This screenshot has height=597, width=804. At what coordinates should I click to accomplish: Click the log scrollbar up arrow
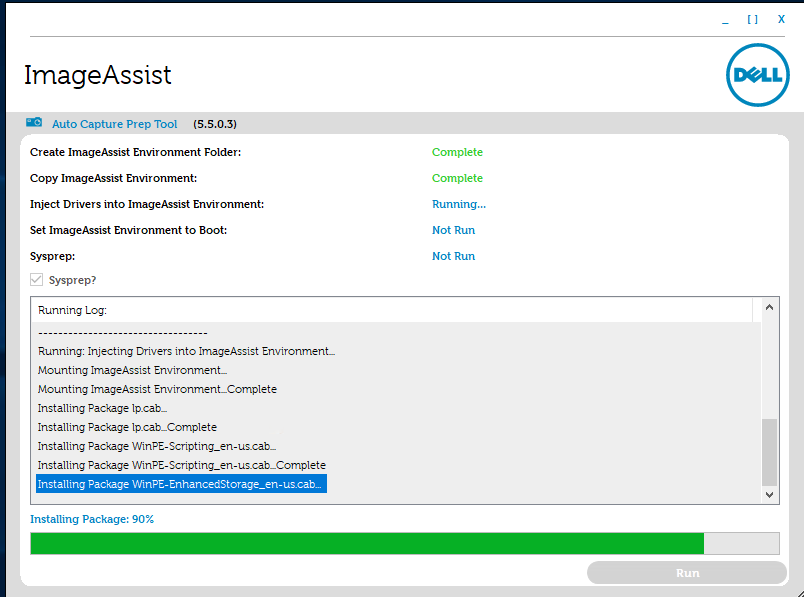(x=769, y=307)
